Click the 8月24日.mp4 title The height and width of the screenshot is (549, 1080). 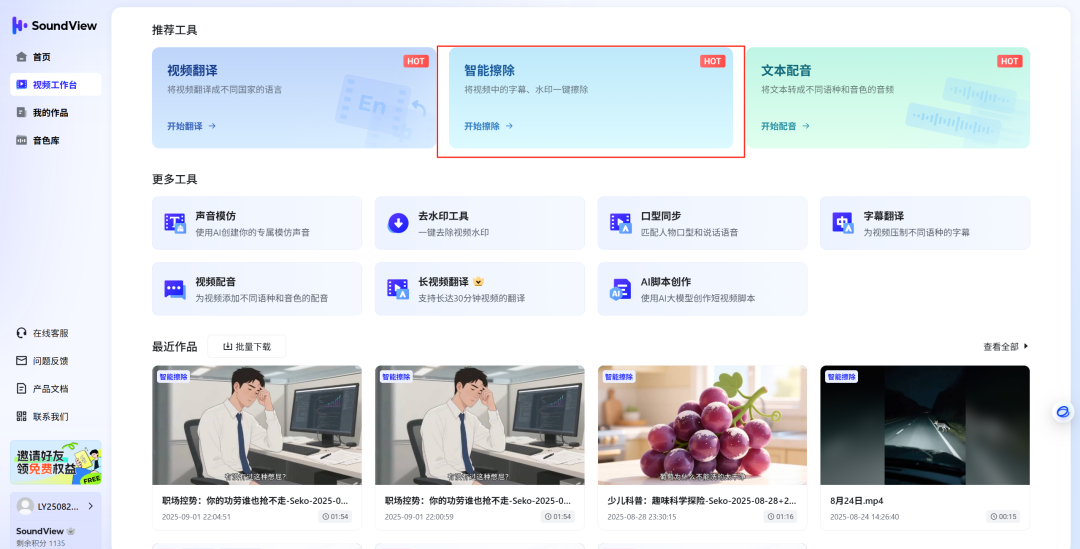point(857,501)
